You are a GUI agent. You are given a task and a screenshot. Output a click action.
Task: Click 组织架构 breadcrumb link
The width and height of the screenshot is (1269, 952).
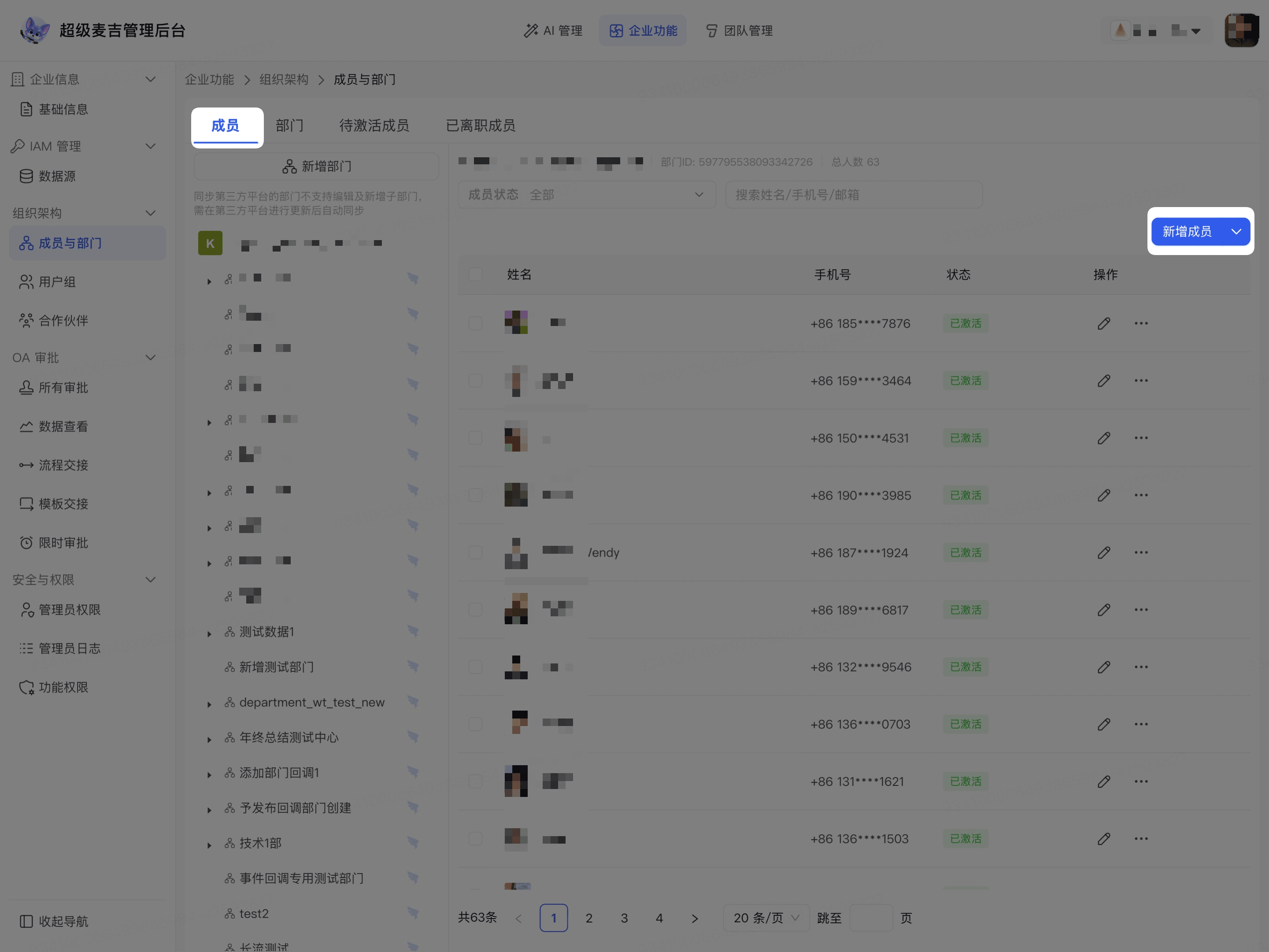click(283, 79)
